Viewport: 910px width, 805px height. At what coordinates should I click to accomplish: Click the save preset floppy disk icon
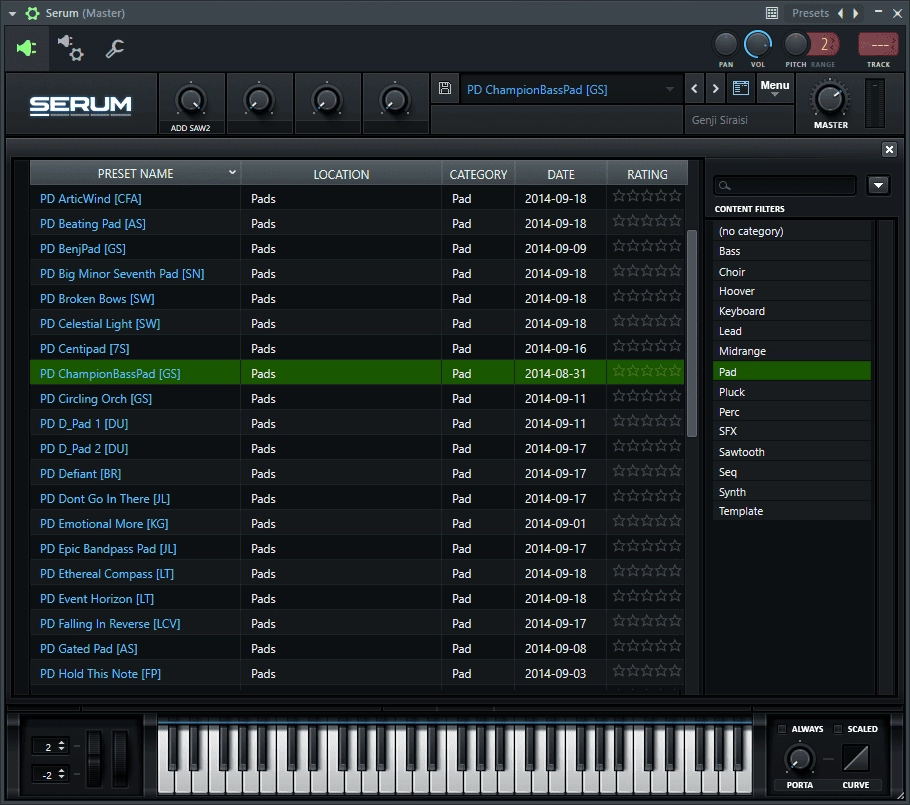click(x=445, y=88)
